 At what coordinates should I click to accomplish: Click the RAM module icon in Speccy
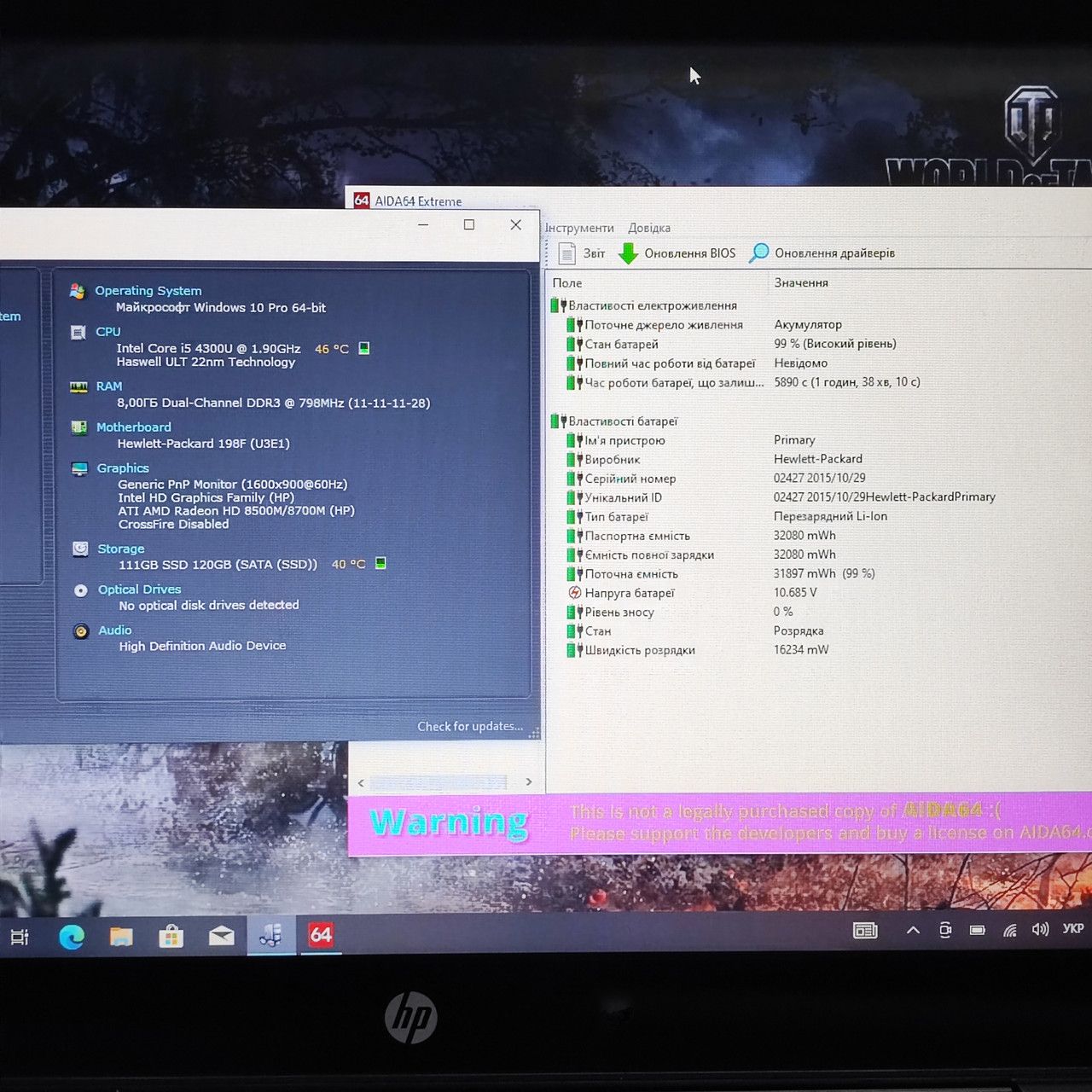coord(78,386)
